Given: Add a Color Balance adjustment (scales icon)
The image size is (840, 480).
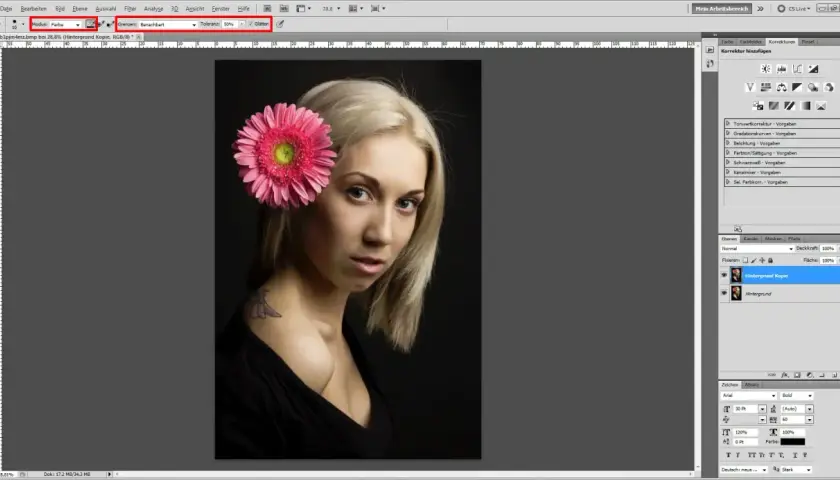Looking at the screenshot, I should pyautogui.click(x=782, y=87).
